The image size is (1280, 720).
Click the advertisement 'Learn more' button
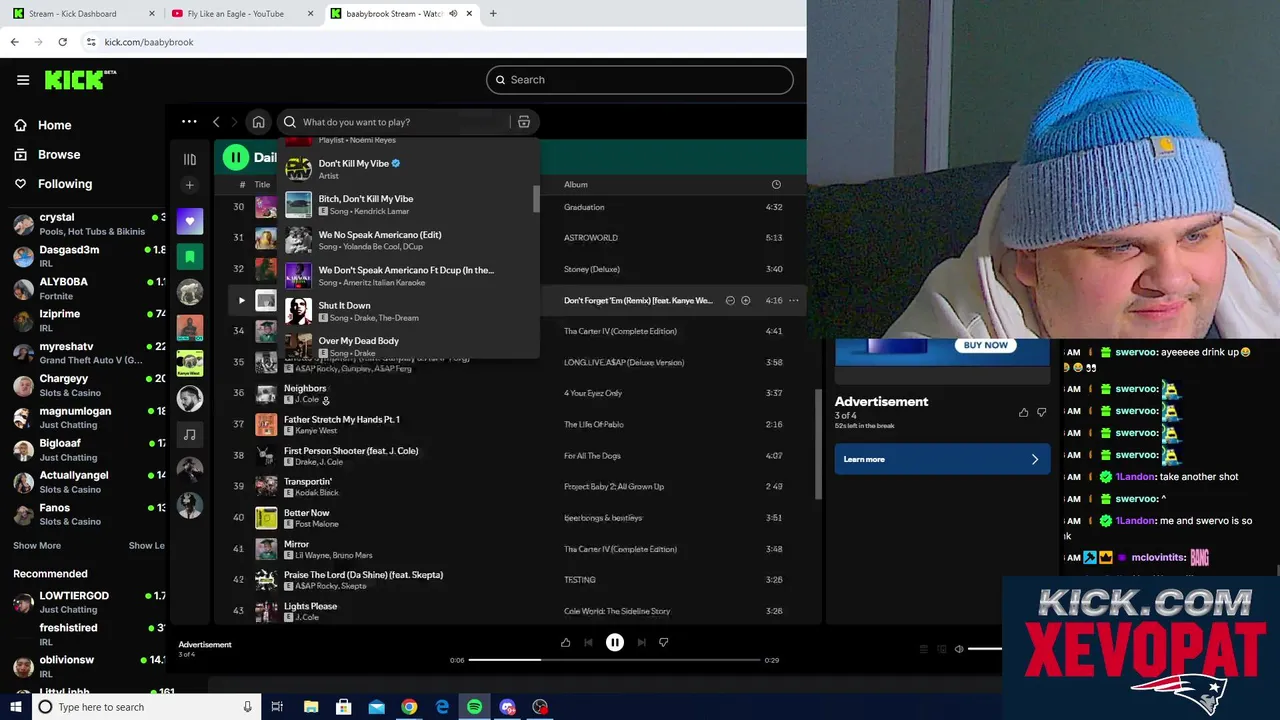[x=942, y=459]
